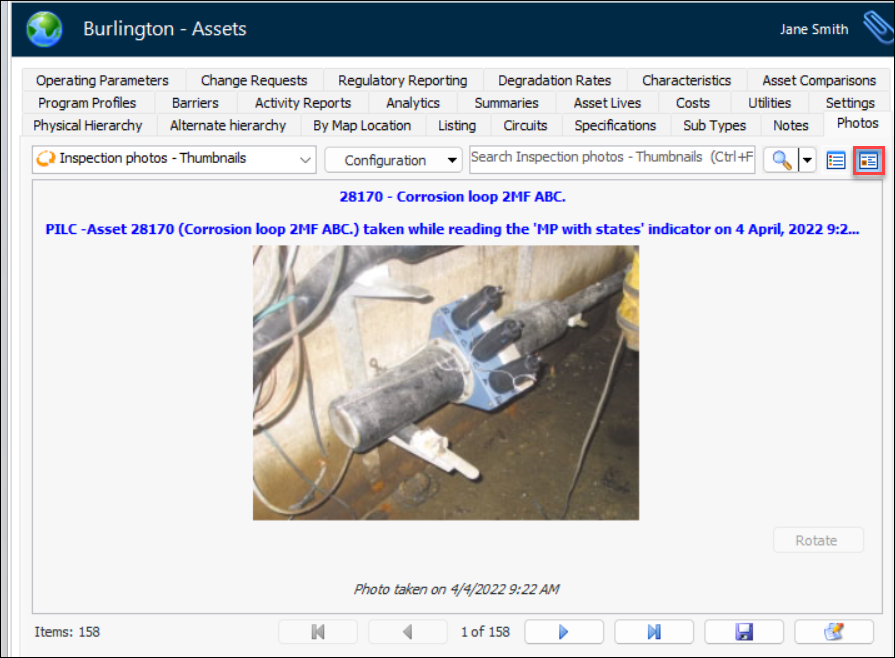Click the magnifying glass search icon
The width and height of the screenshot is (895, 658).
click(779, 160)
